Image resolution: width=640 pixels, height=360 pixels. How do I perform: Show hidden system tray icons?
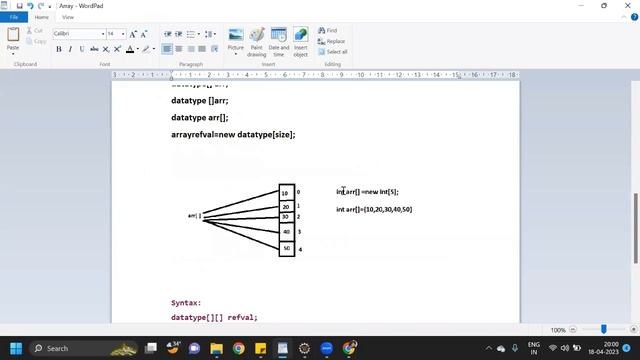489,349
